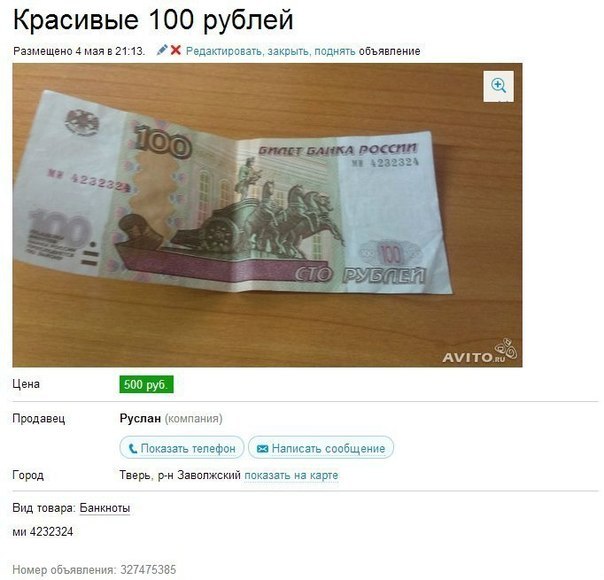Click the magnifier zoom icon on photo
Image resolution: width=604 pixels, height=580 pixels.
click(498, 86)
